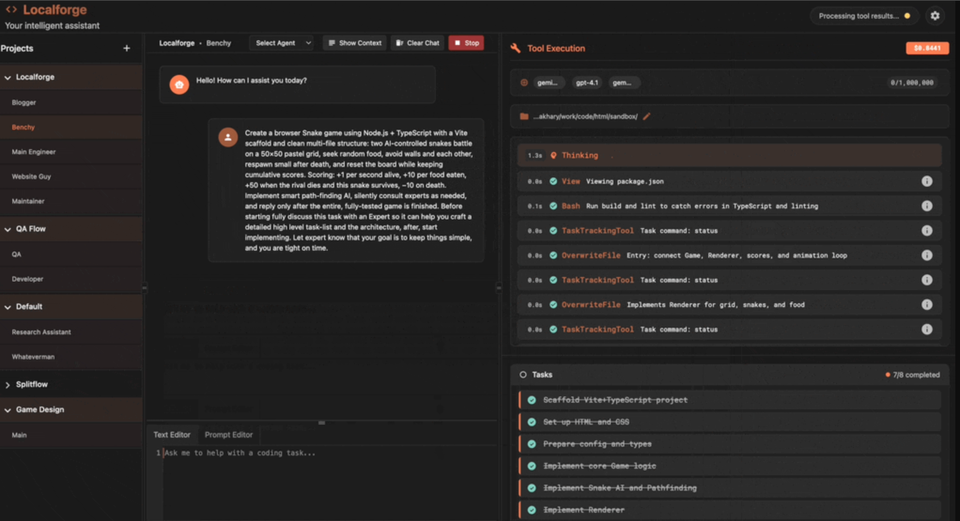
Task: Click the model selector icon before gemi chip
Action: [524, 83]
